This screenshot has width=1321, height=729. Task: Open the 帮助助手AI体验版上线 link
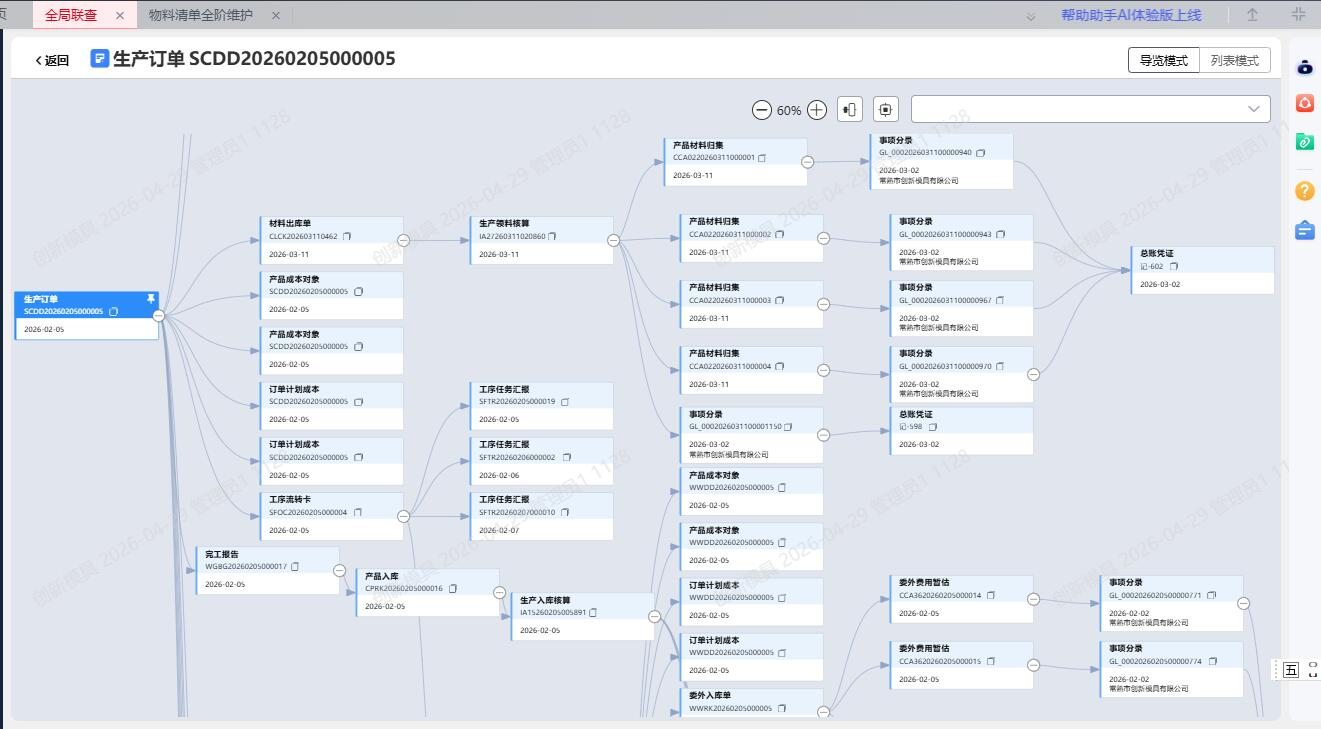(x=1130, y=15)
